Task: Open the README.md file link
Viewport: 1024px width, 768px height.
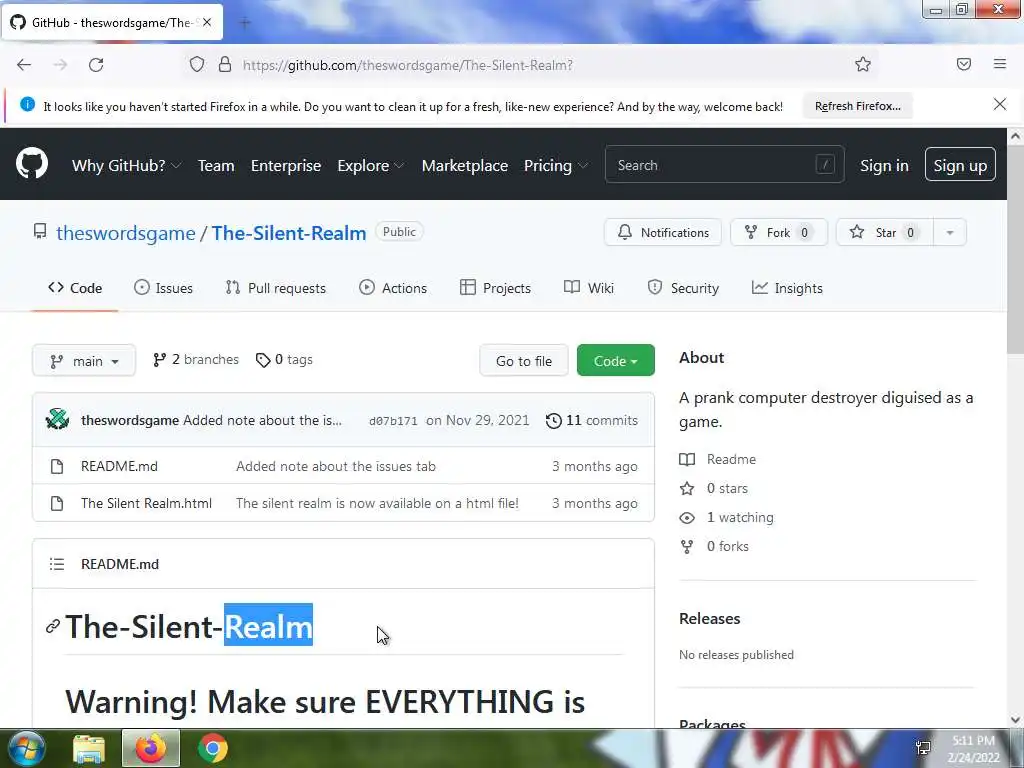Action: pos(119,466)
